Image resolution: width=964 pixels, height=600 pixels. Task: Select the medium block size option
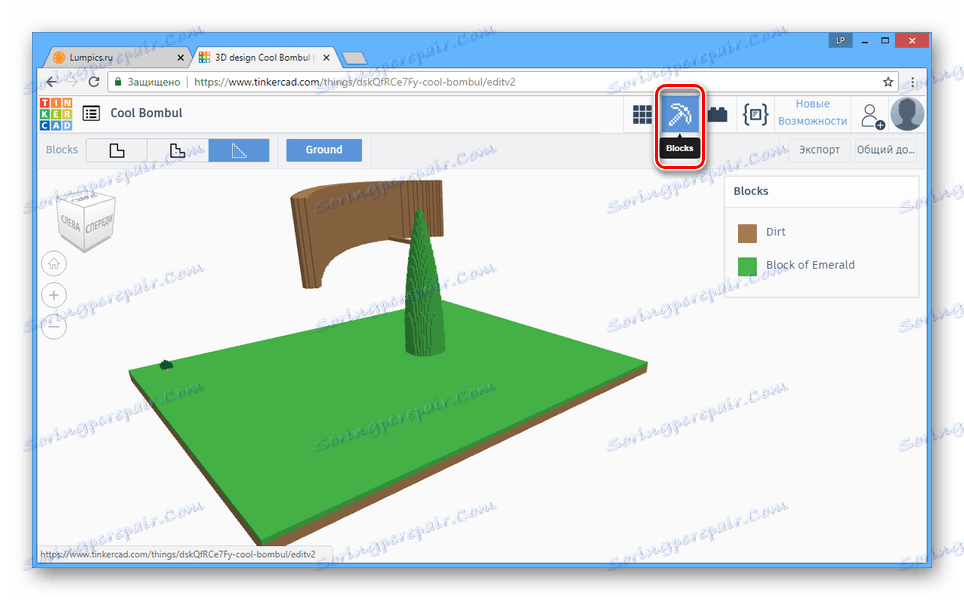178,150
